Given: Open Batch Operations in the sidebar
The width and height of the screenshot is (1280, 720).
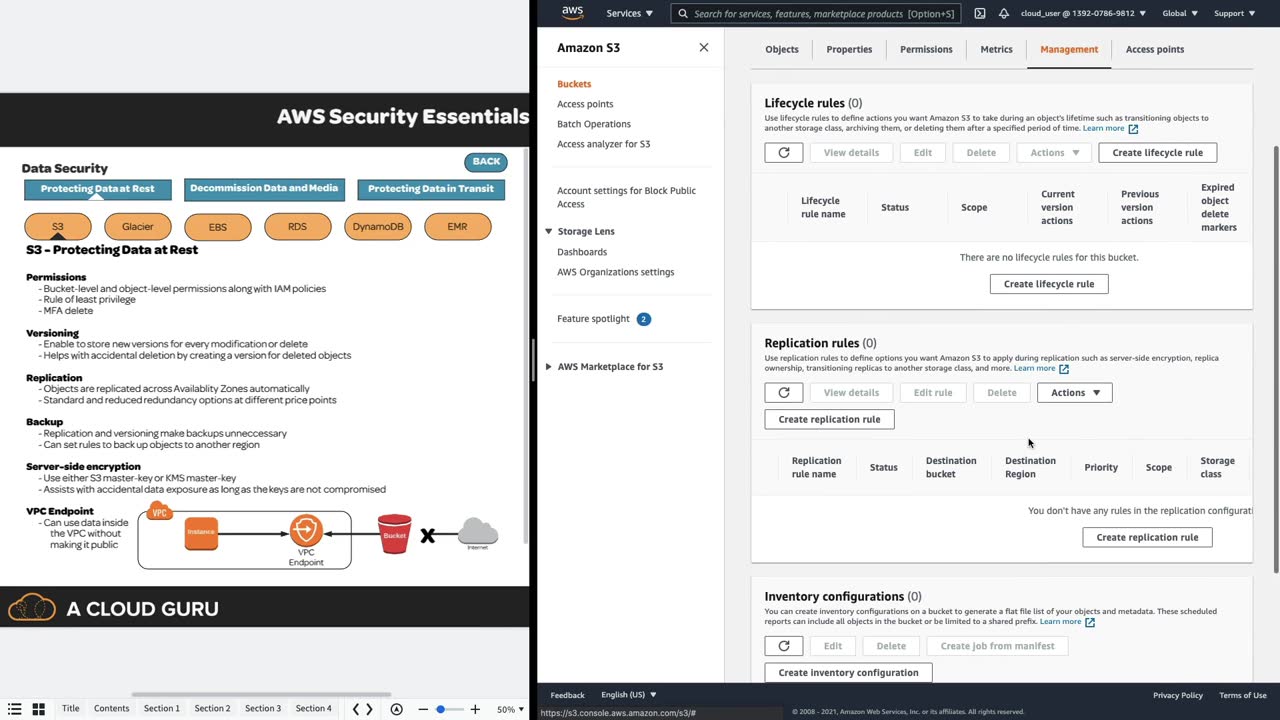Looking at the screenshot, I should tap(594, 124).
